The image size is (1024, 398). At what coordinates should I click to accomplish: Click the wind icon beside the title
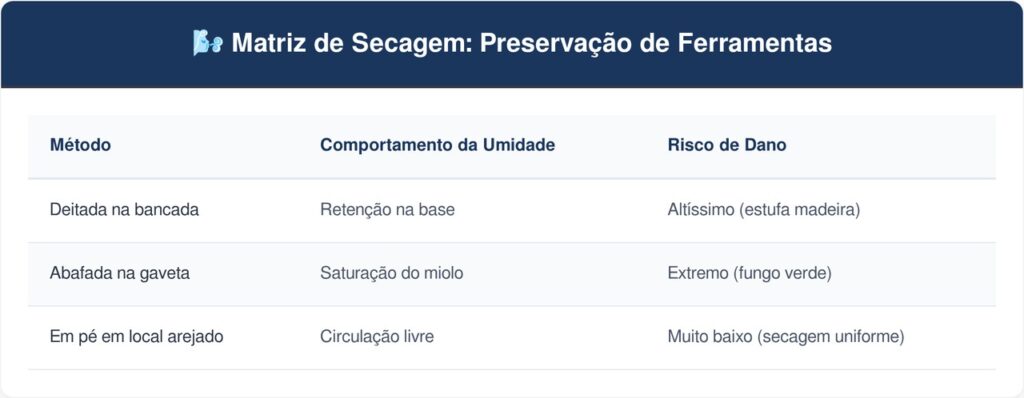point(208,43)
